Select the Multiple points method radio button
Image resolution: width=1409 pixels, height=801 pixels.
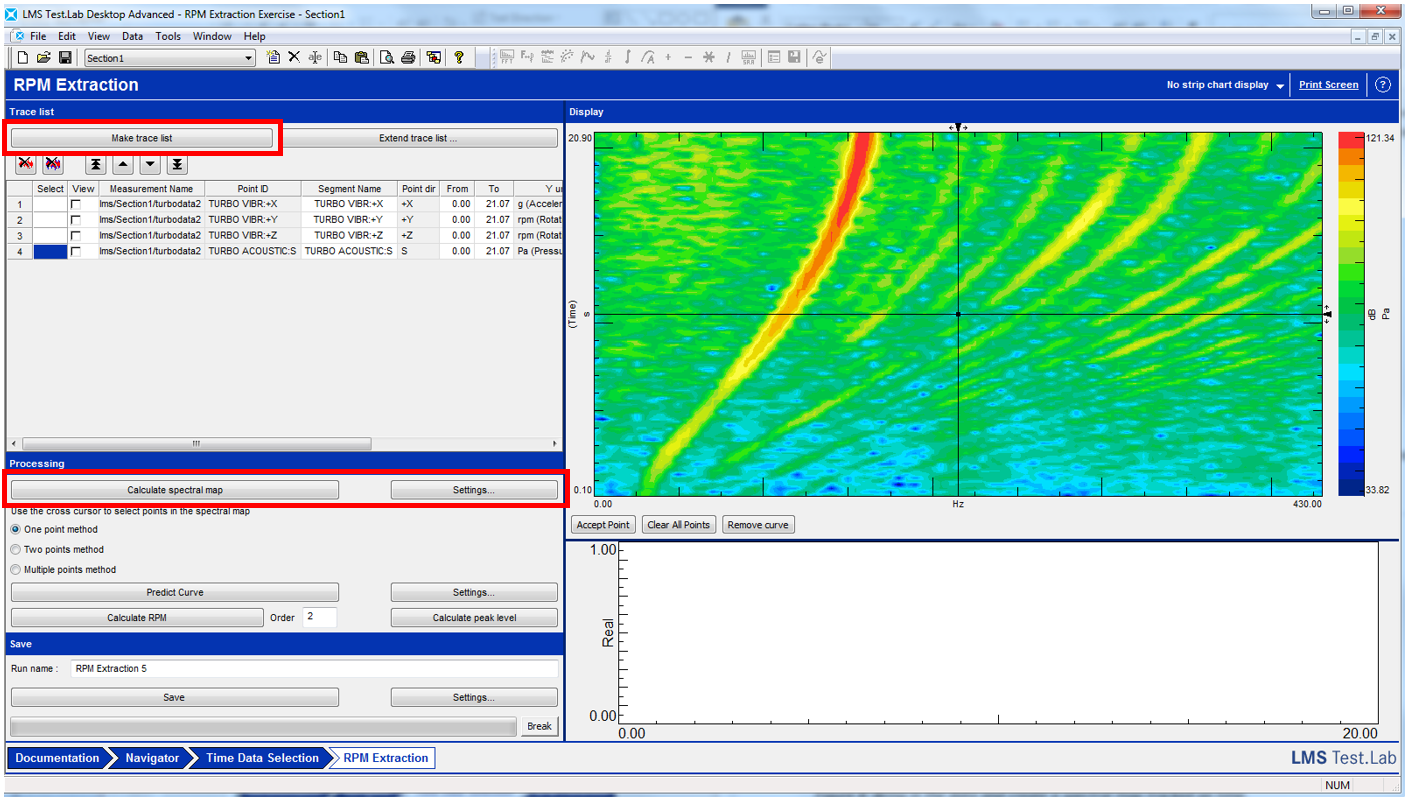(x=15, y=570)
